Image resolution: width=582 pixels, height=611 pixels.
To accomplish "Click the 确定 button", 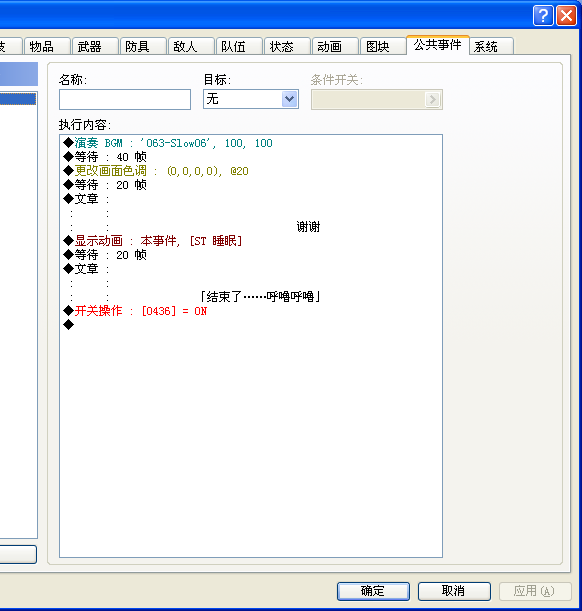I will click(x=373, y=591).
